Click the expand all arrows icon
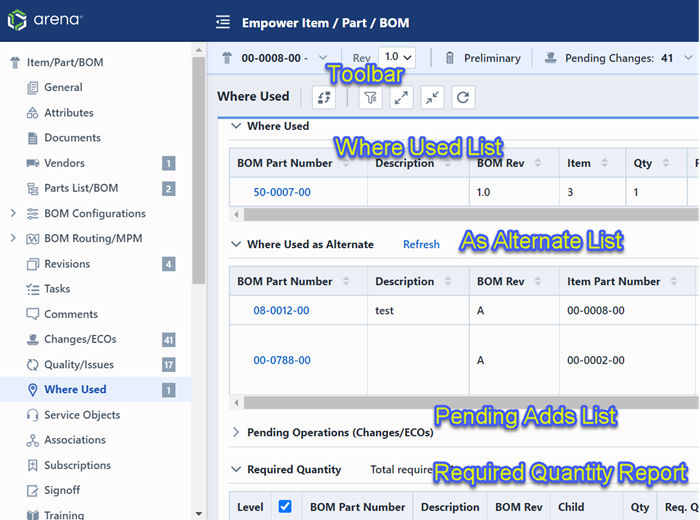This screenshot has width=700, height=520. click(400, 97)
